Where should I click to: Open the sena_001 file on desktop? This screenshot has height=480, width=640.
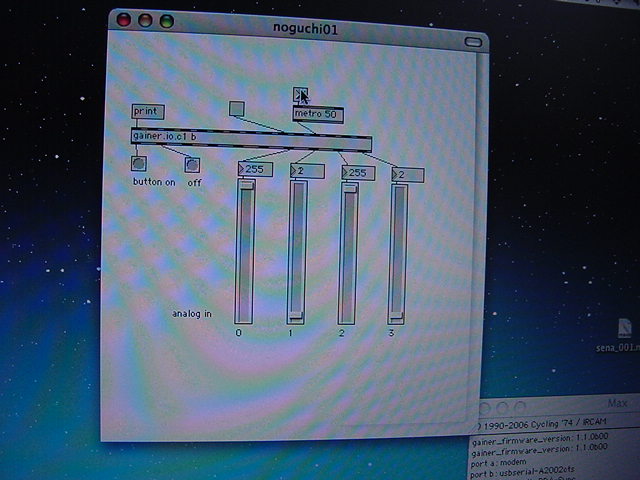point(625,335)
